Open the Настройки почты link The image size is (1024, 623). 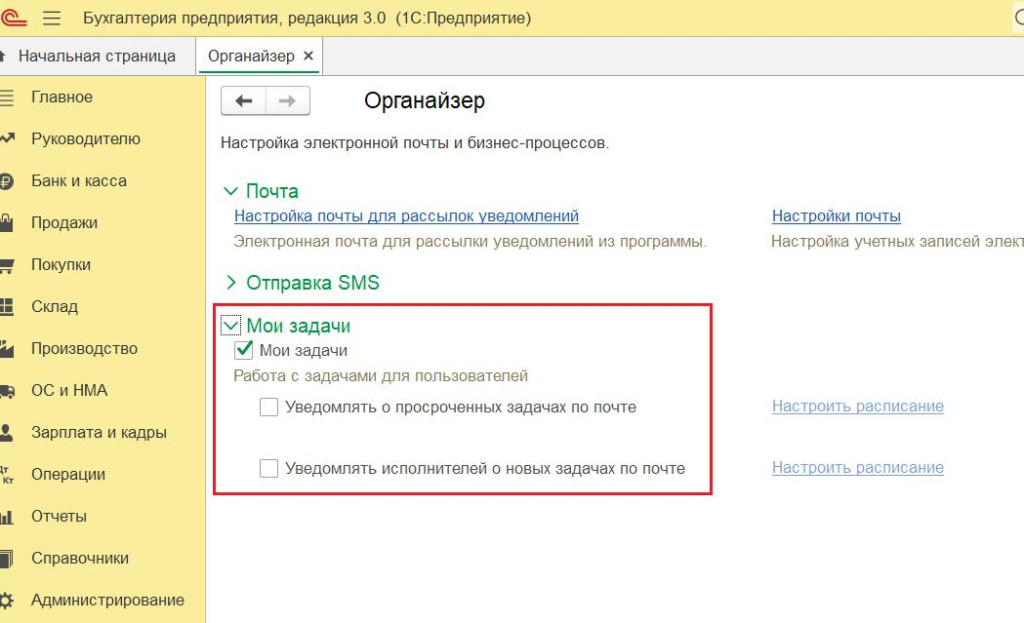tap(836, 216)
